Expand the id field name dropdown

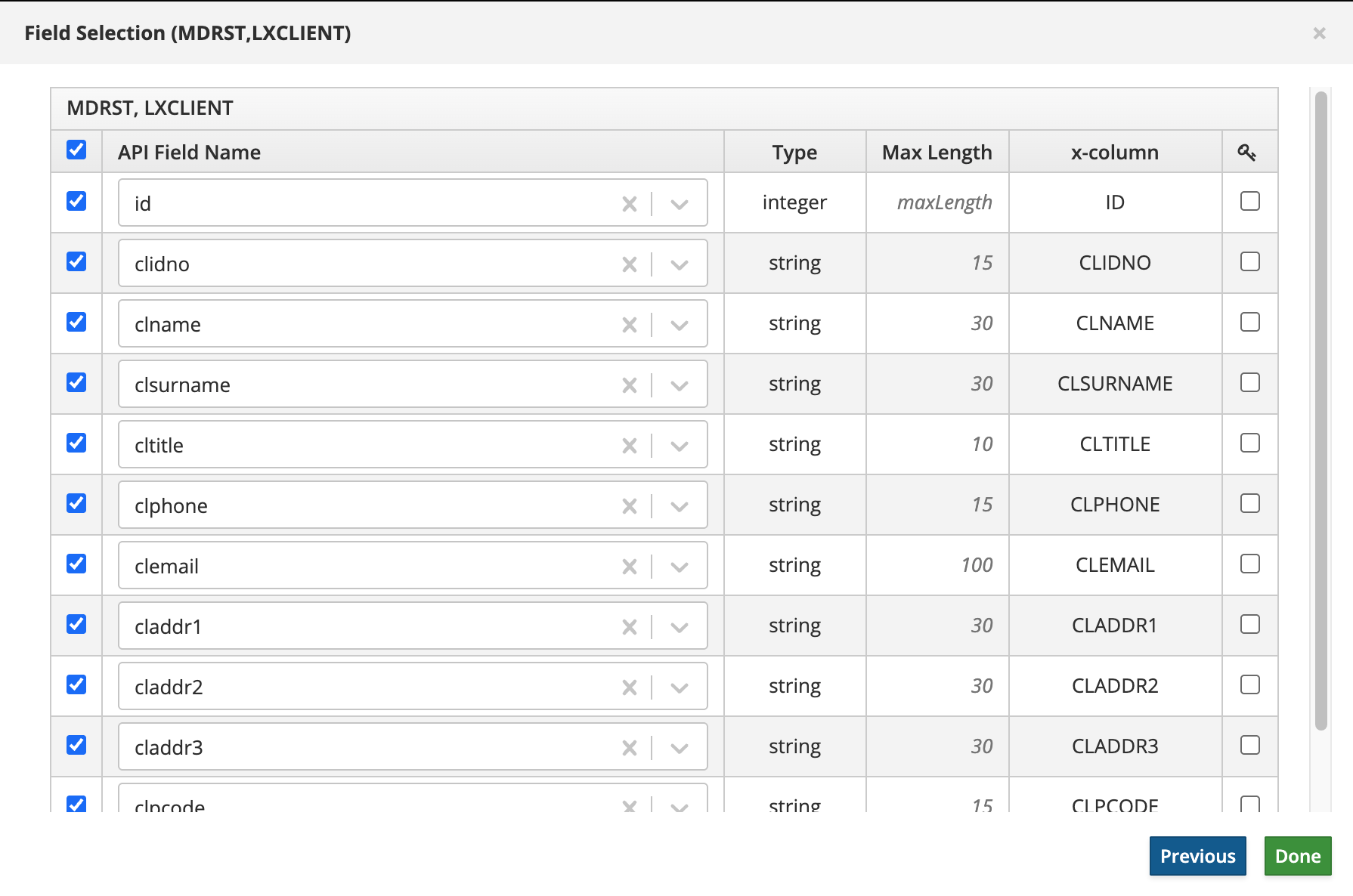pyautogui.click(x=680, y=204)
